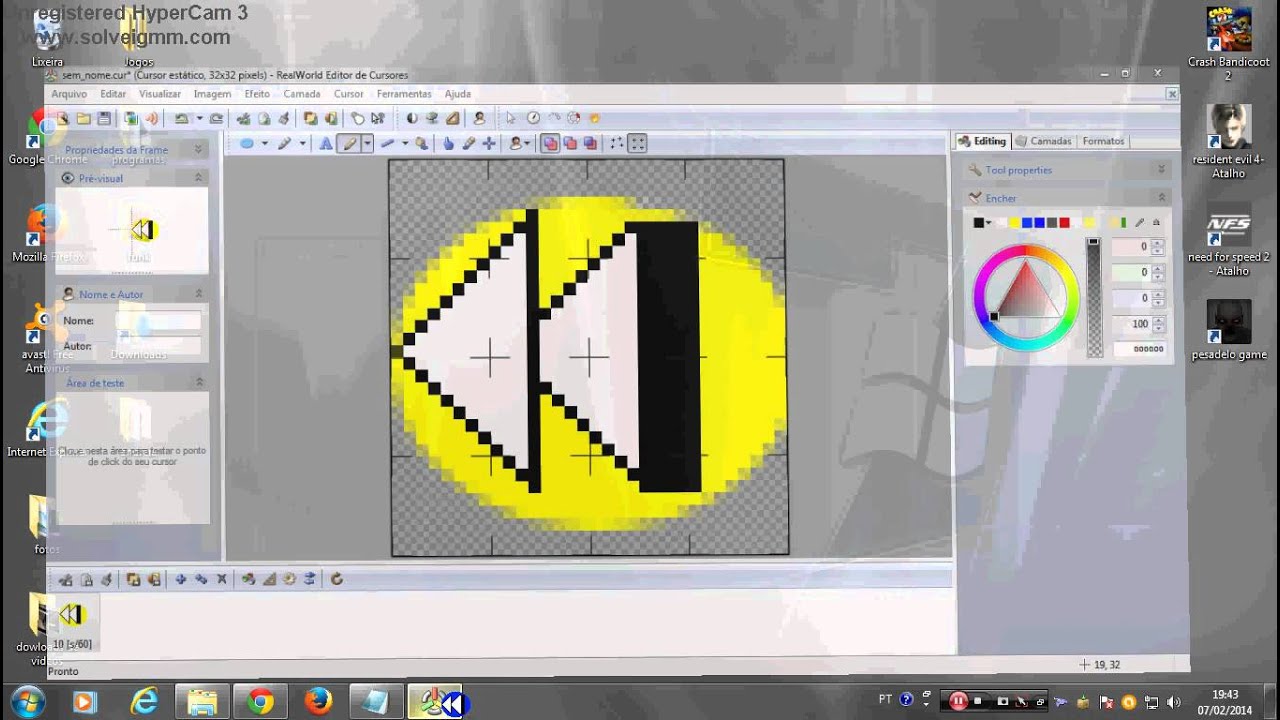
Task: Open the Line tool dropdown arrow
Action: (x=404, y=143)
